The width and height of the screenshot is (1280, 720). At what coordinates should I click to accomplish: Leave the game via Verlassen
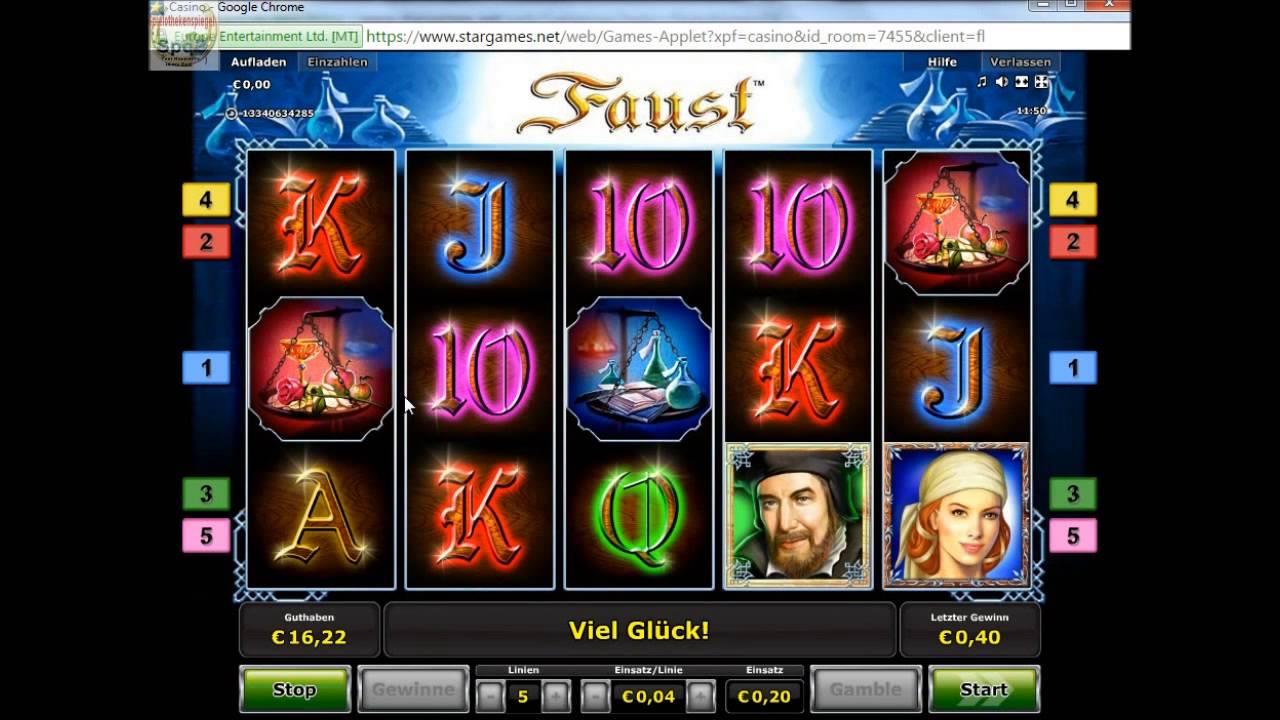tap(1021, 62)
